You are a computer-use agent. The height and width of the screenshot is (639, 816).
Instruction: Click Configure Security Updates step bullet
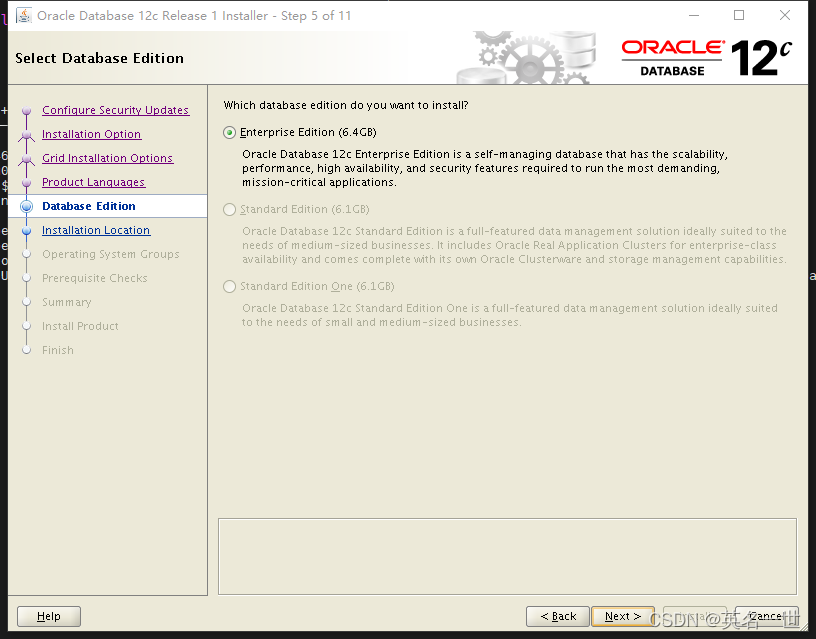tap(27, 110)
